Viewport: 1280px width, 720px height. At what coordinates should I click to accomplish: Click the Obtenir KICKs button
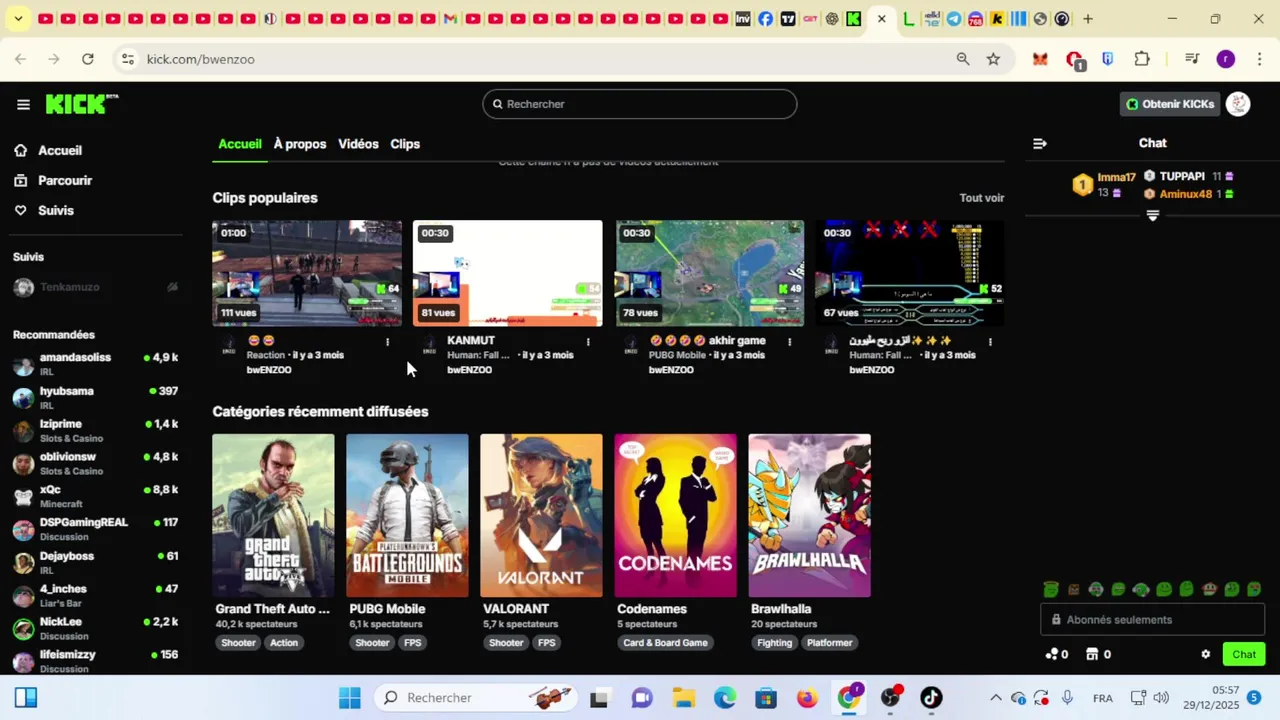pos(1170,104)
